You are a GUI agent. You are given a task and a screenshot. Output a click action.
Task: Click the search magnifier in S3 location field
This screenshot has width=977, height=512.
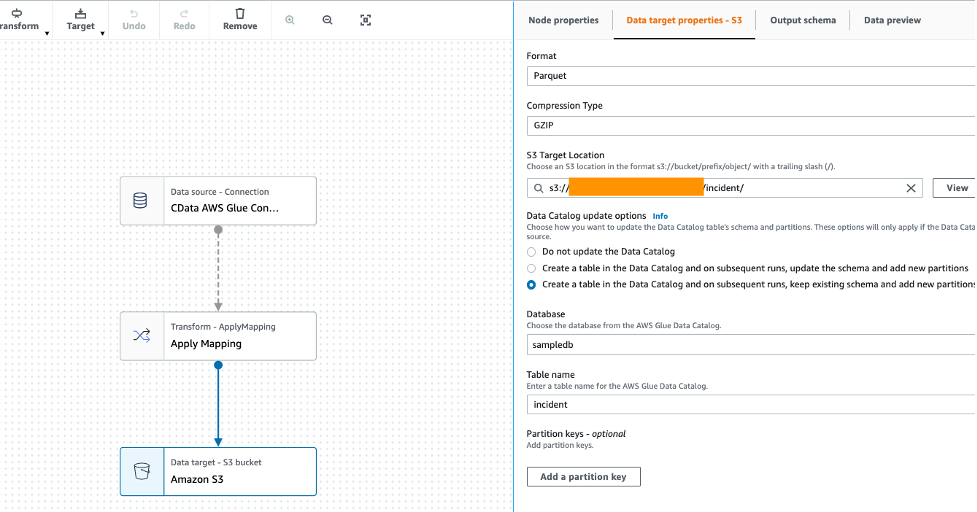538,188
